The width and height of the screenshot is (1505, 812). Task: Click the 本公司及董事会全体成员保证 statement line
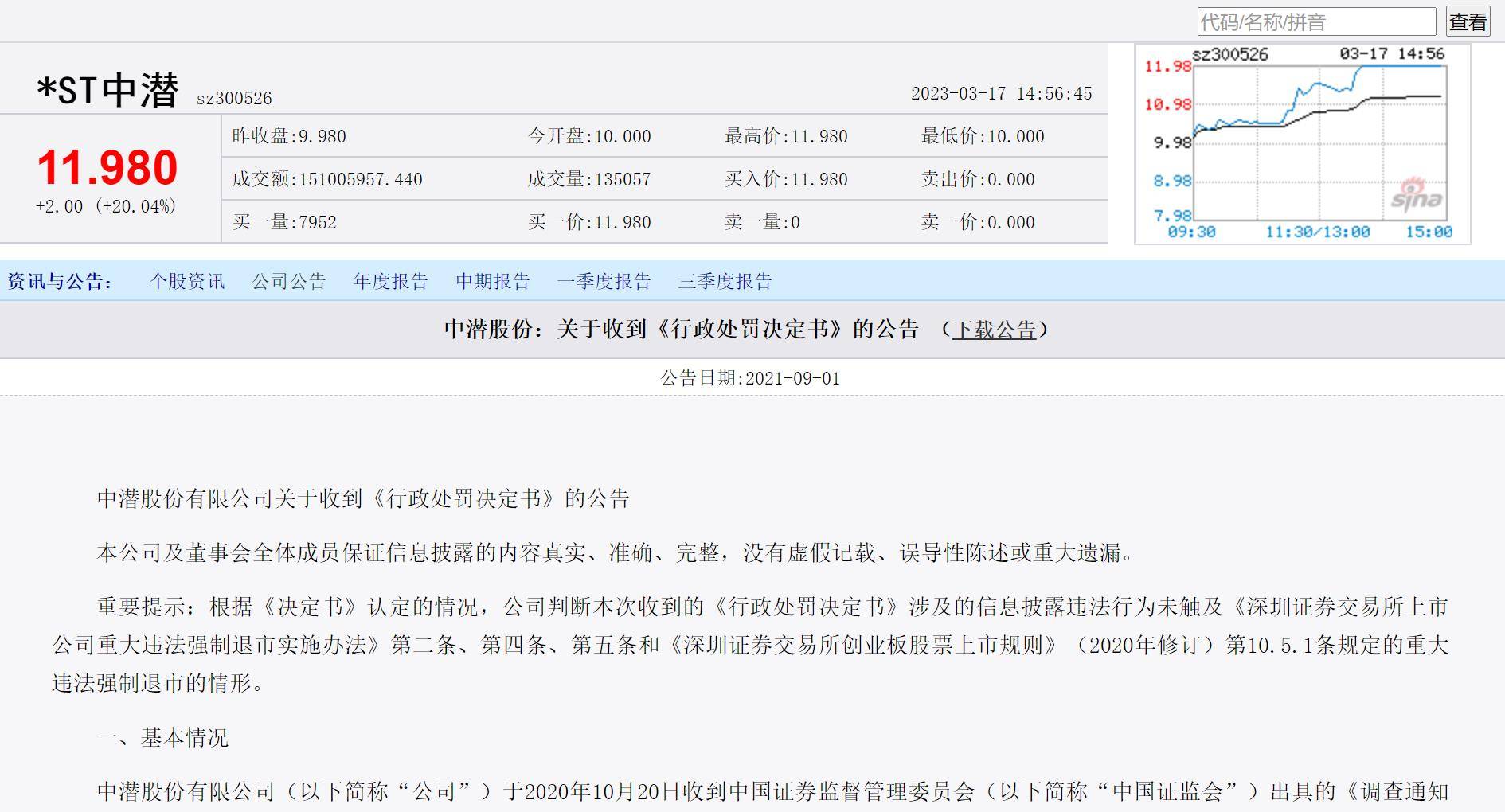click(617, 552)
